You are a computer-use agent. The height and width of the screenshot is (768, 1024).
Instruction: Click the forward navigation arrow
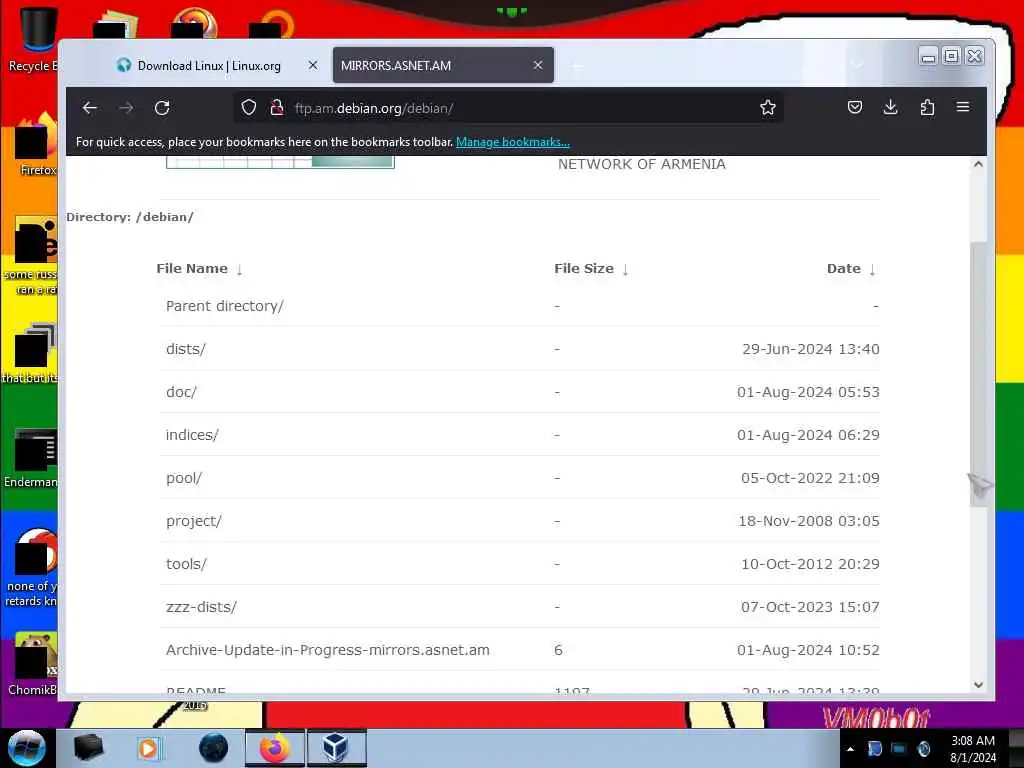coord(126,108)
